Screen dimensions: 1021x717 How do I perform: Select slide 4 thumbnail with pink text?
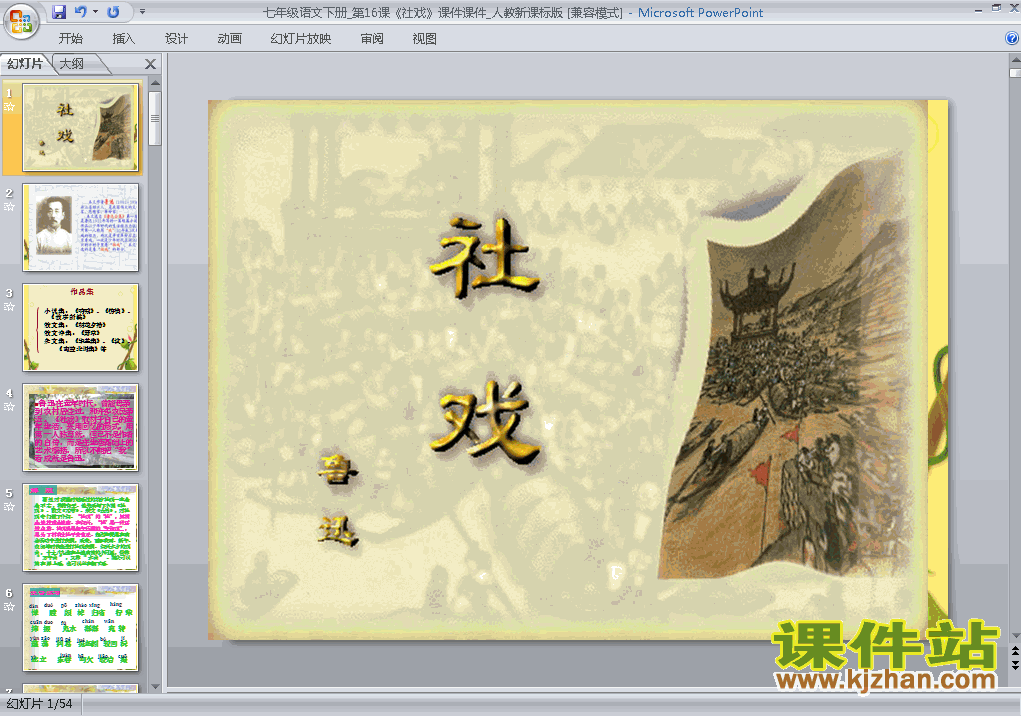[x=81, y=427]
